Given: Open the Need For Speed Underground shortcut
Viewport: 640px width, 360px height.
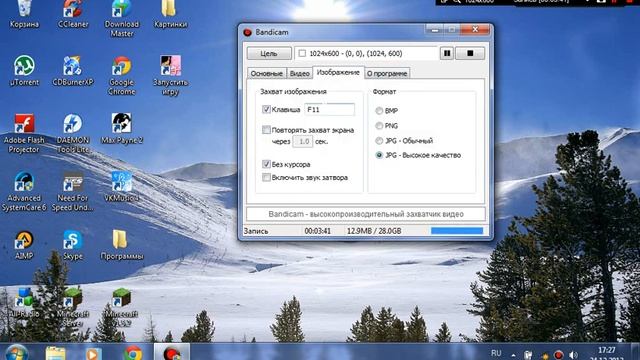Looking at the screenshot, I should (73, 191).
